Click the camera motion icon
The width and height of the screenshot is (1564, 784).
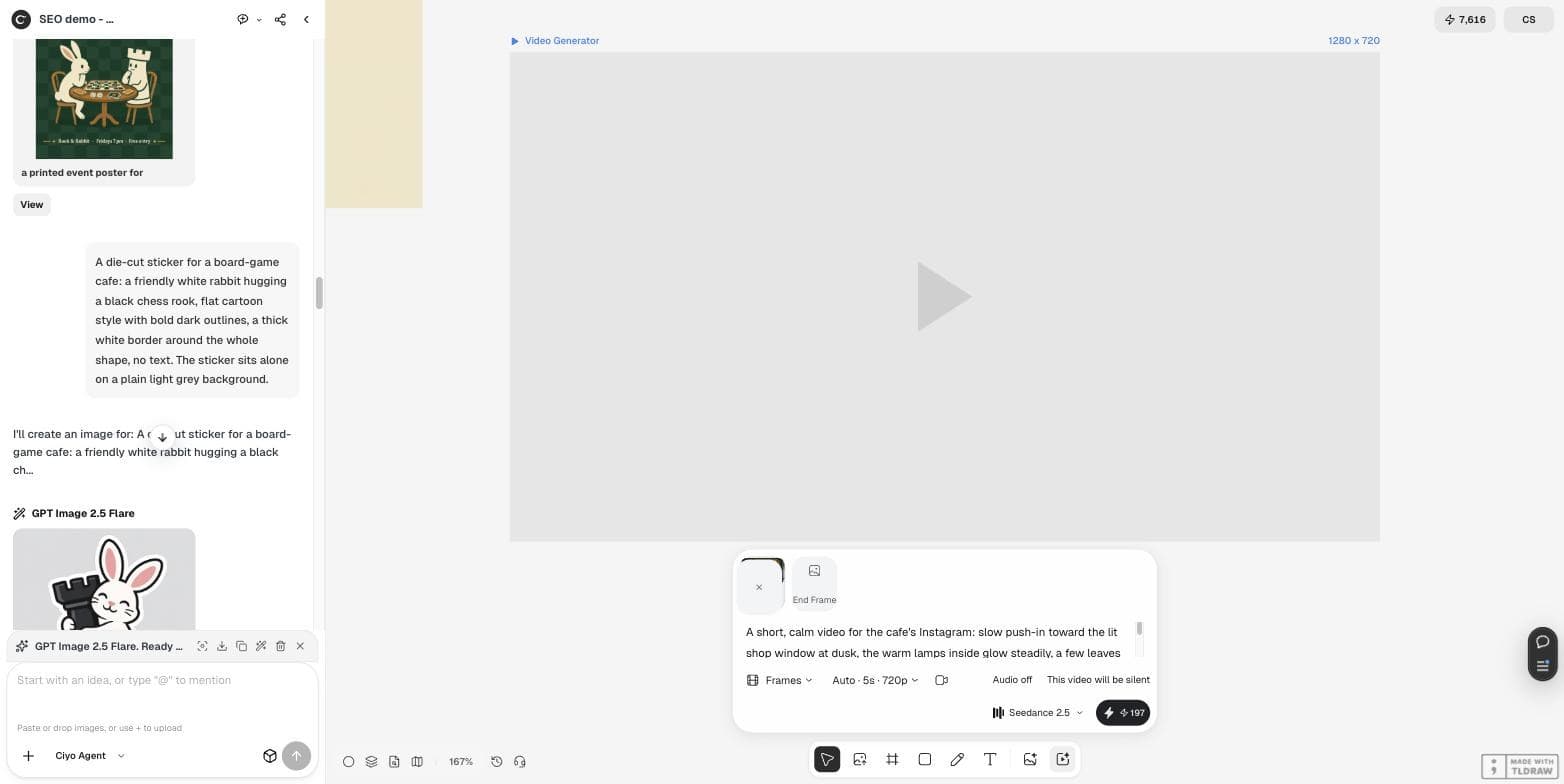coord(941,680)
